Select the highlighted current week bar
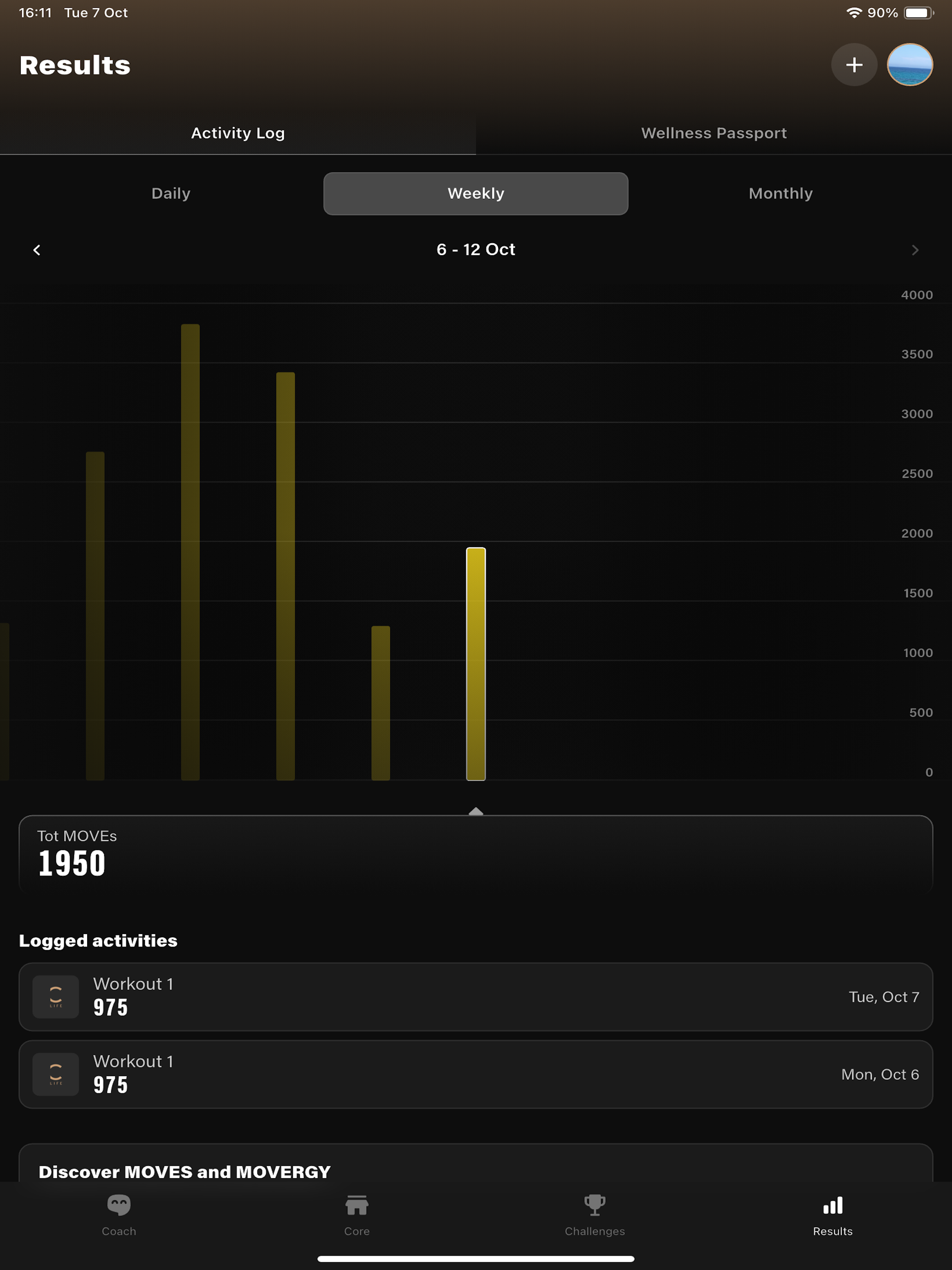This screenshot has height=1270, width=952. pos(476,664)
